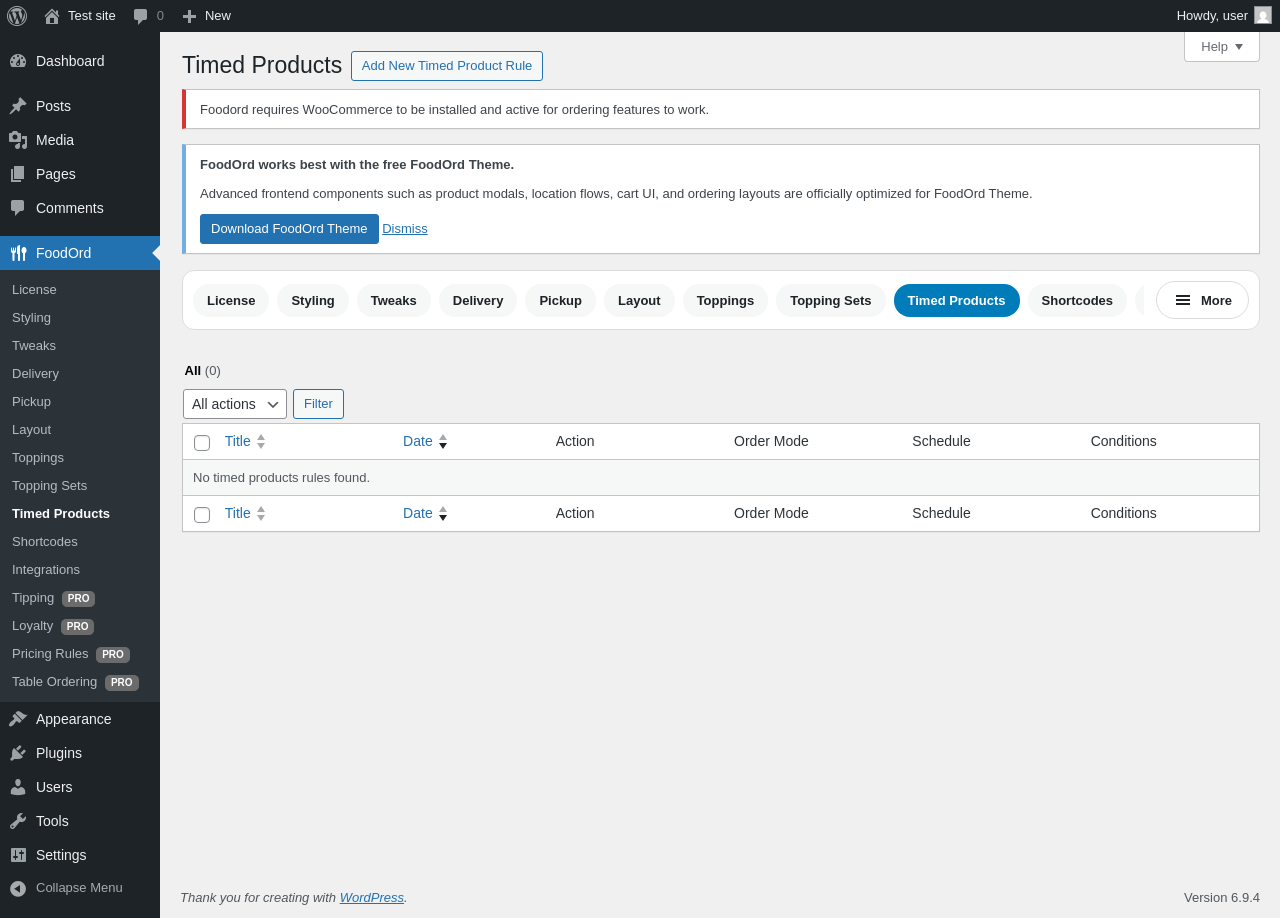
Task: Click the hamburger icon on More button
Action: click(1183, 300)
